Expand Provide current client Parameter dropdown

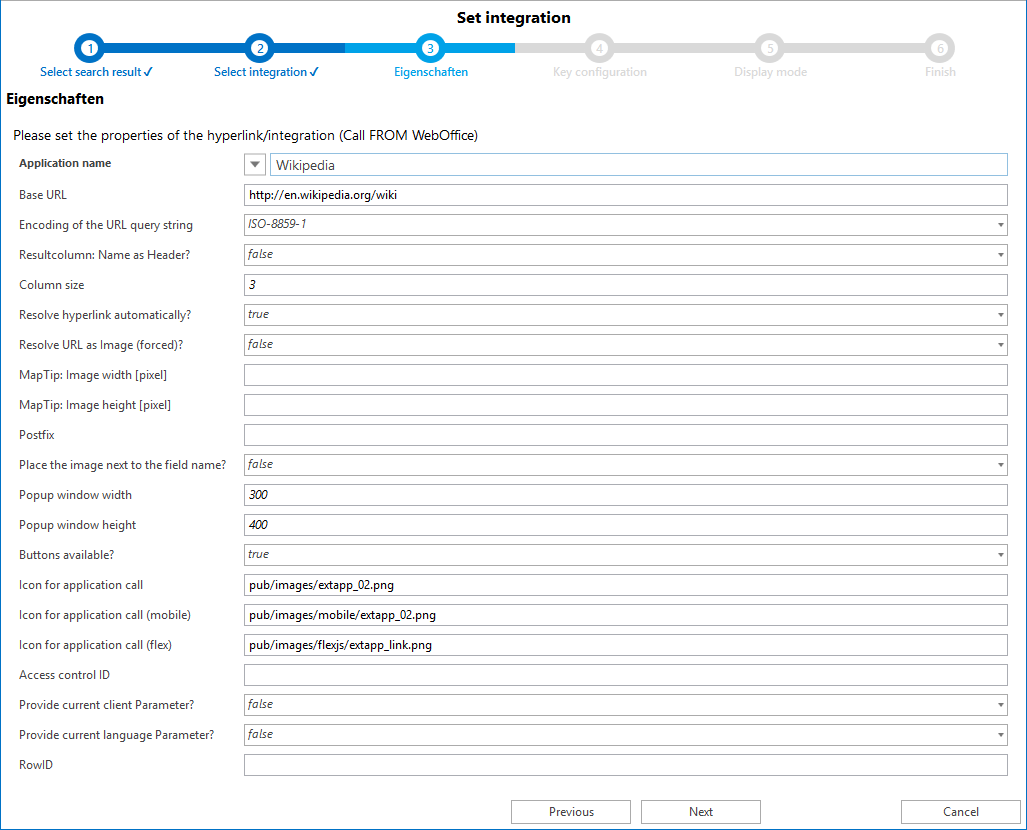(1000, 705)
